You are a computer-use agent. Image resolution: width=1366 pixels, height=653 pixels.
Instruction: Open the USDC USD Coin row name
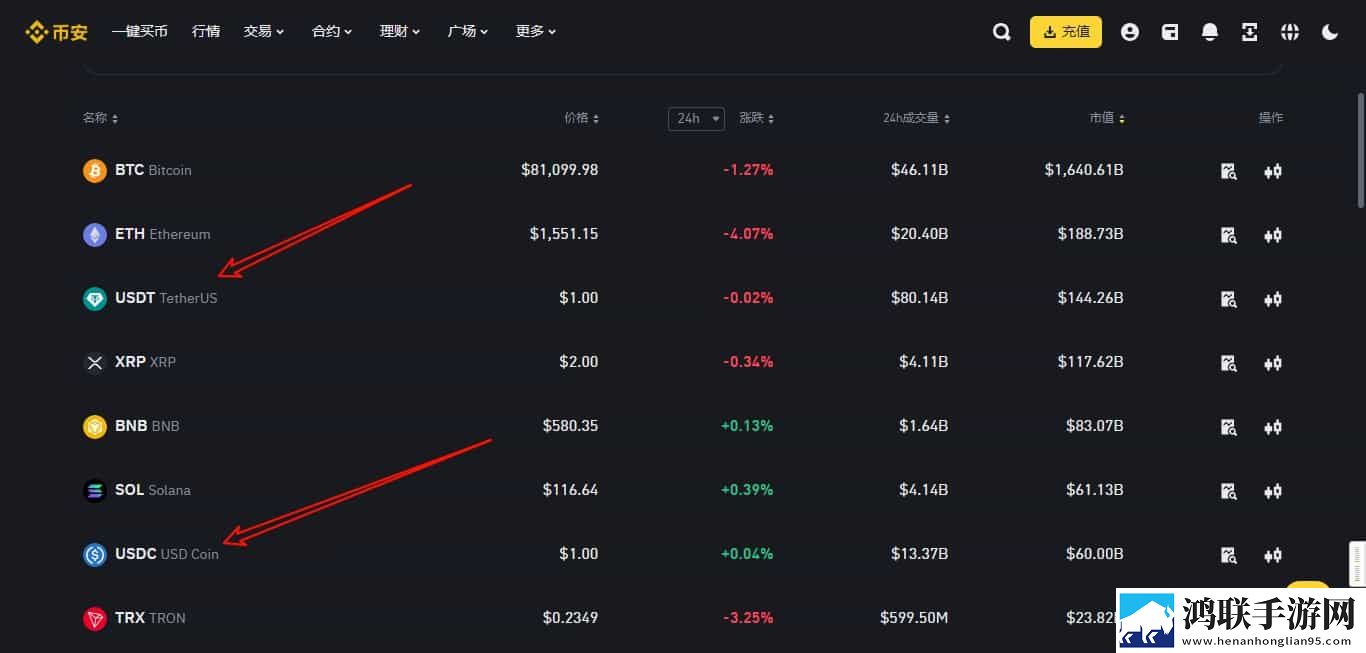(x=167, y=554)
